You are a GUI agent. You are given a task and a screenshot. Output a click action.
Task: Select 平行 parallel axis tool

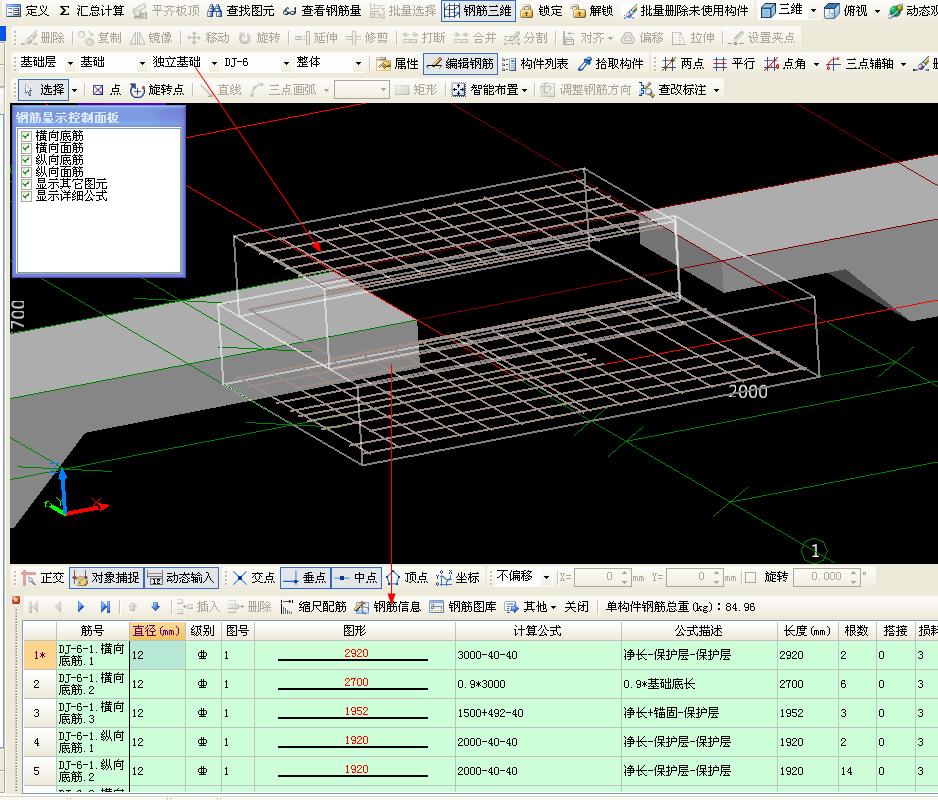[x=734, y=63]
